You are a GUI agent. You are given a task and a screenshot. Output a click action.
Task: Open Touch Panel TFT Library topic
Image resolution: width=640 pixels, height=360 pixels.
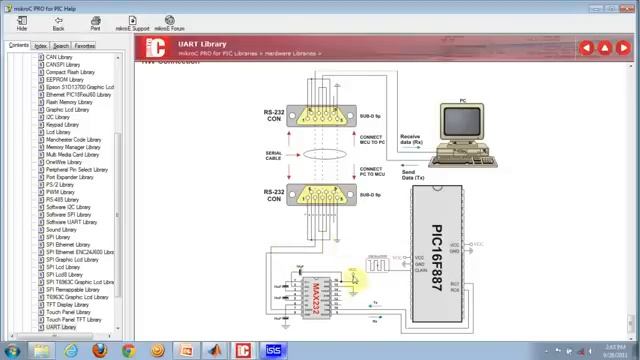tap(73, 320)
